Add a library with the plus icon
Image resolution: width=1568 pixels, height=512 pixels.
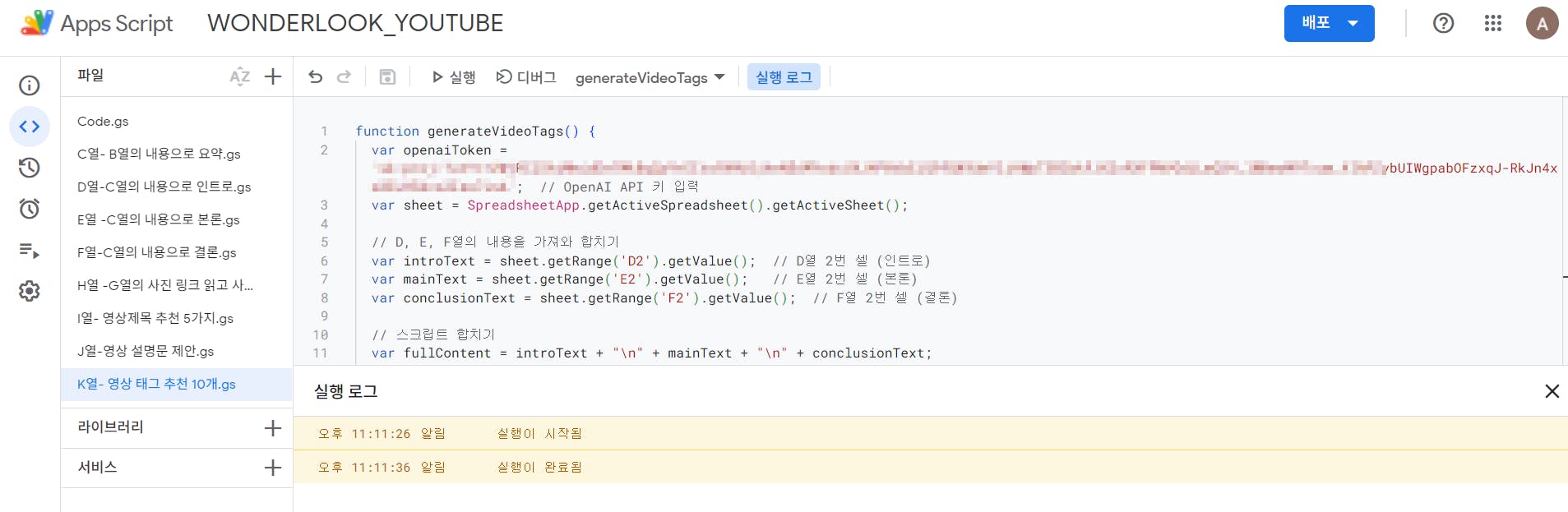pos(273,428)
